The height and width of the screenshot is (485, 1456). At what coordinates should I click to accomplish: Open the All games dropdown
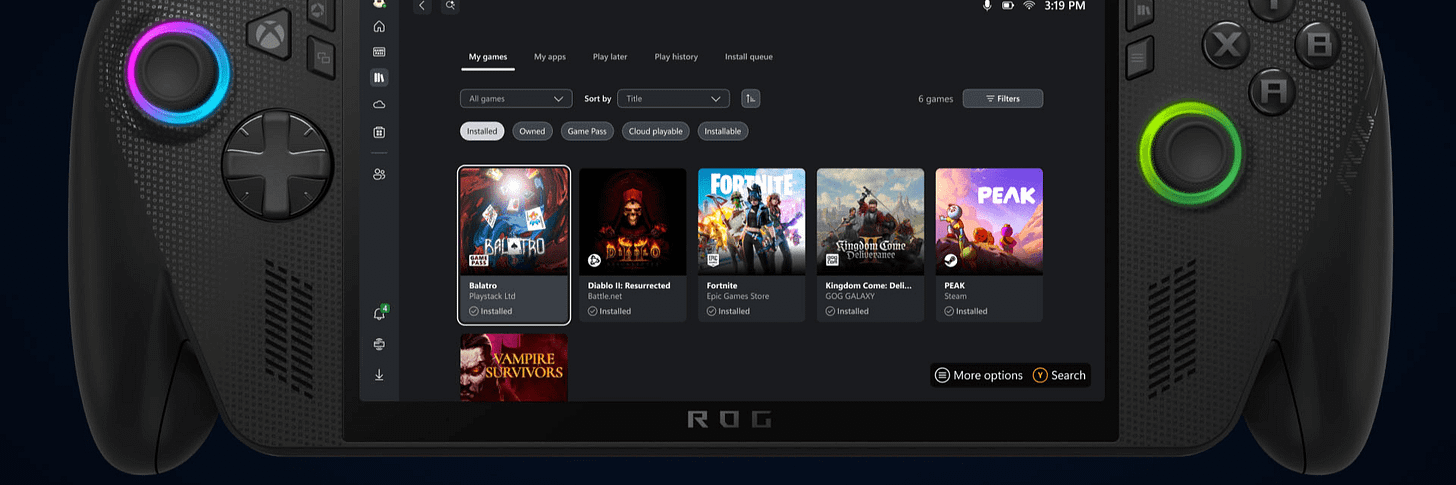coord(516,98)
